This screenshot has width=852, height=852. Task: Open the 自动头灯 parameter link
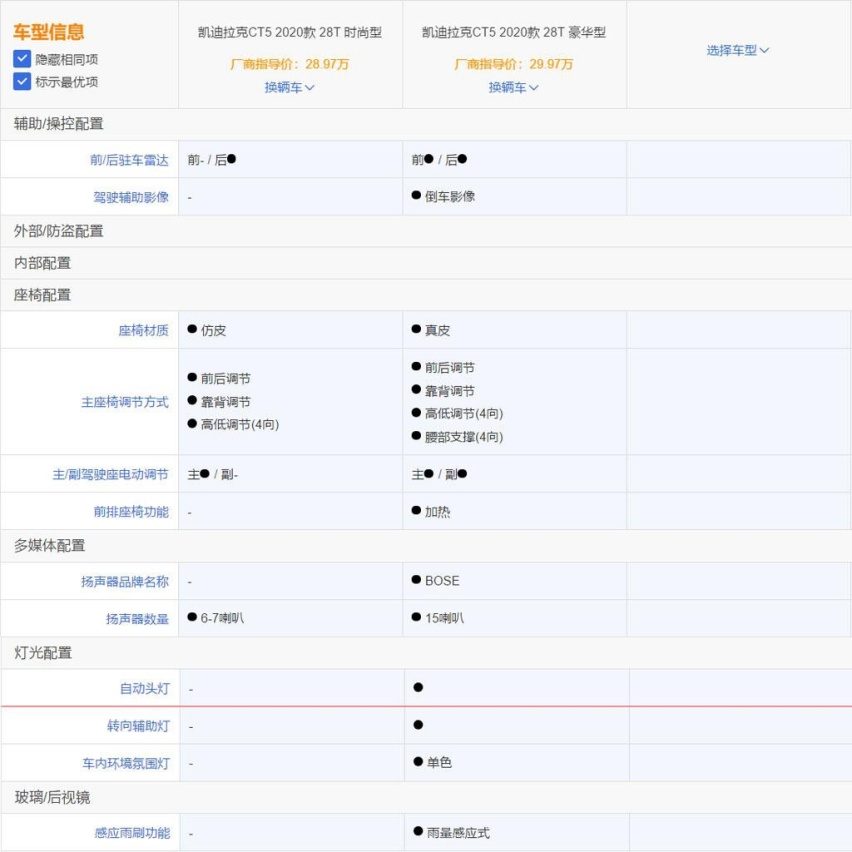point(145,689)
